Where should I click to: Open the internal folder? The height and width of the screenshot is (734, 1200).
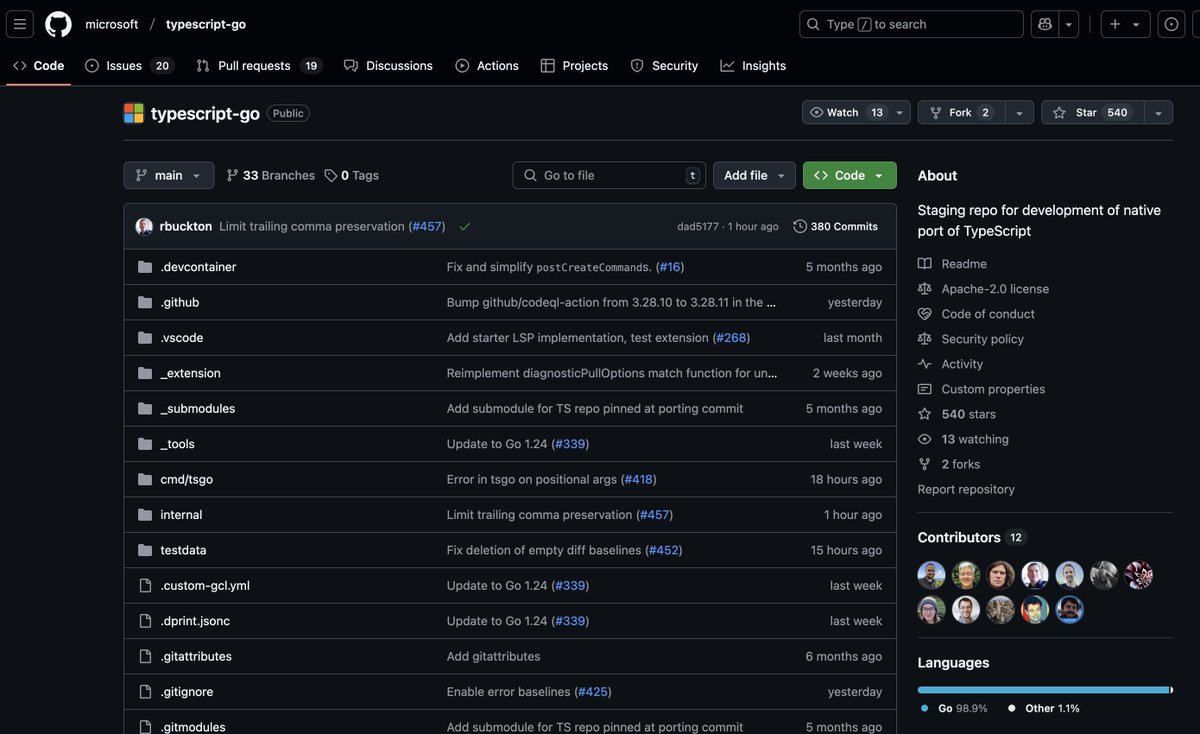coord(181,515)
